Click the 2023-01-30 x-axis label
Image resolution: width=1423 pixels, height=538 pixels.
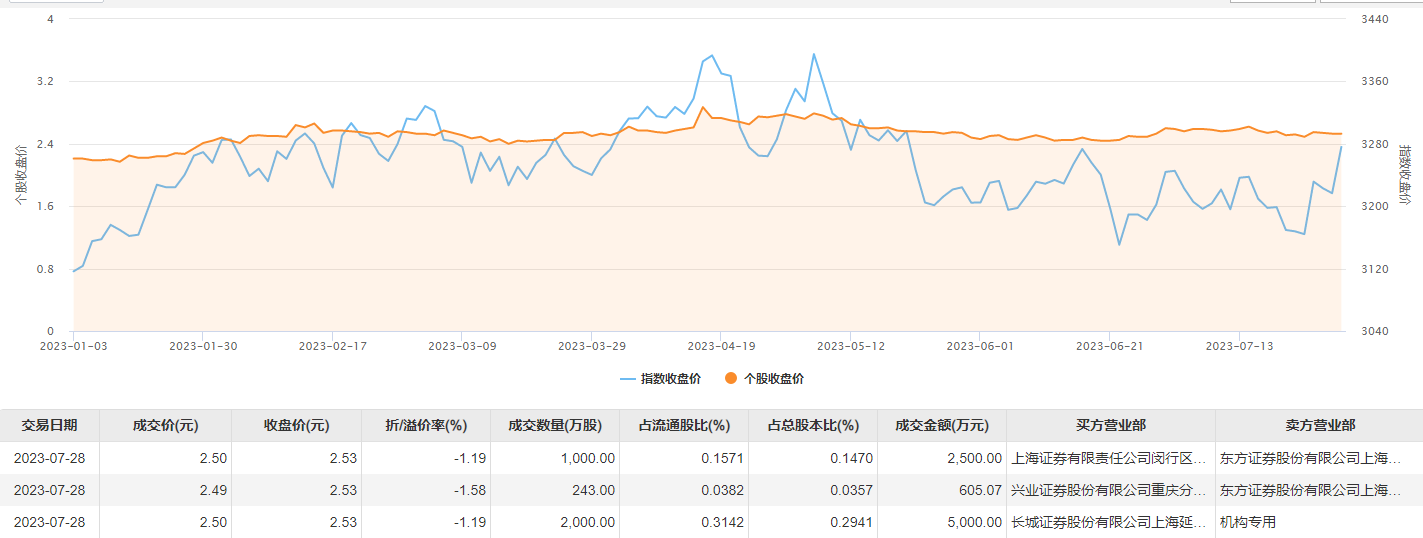[x=202, y=346]
